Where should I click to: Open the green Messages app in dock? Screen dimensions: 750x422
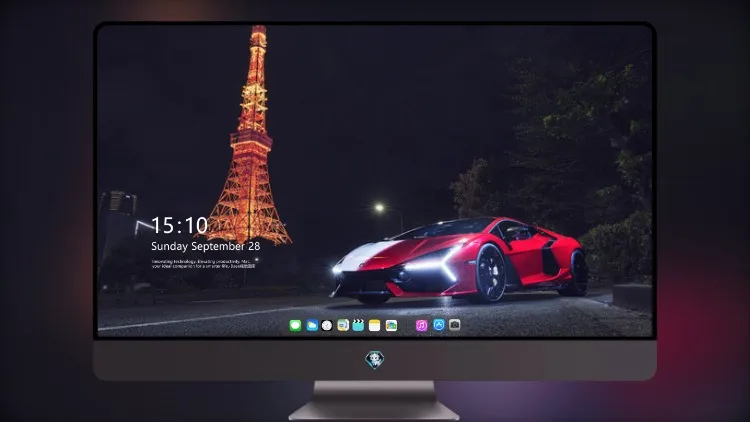pyautogui.click(x=295, y=326)
